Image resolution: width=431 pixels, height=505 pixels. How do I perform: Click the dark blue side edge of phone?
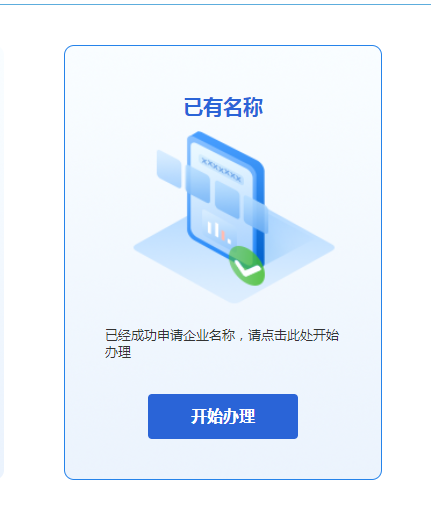tap(260, 213)
